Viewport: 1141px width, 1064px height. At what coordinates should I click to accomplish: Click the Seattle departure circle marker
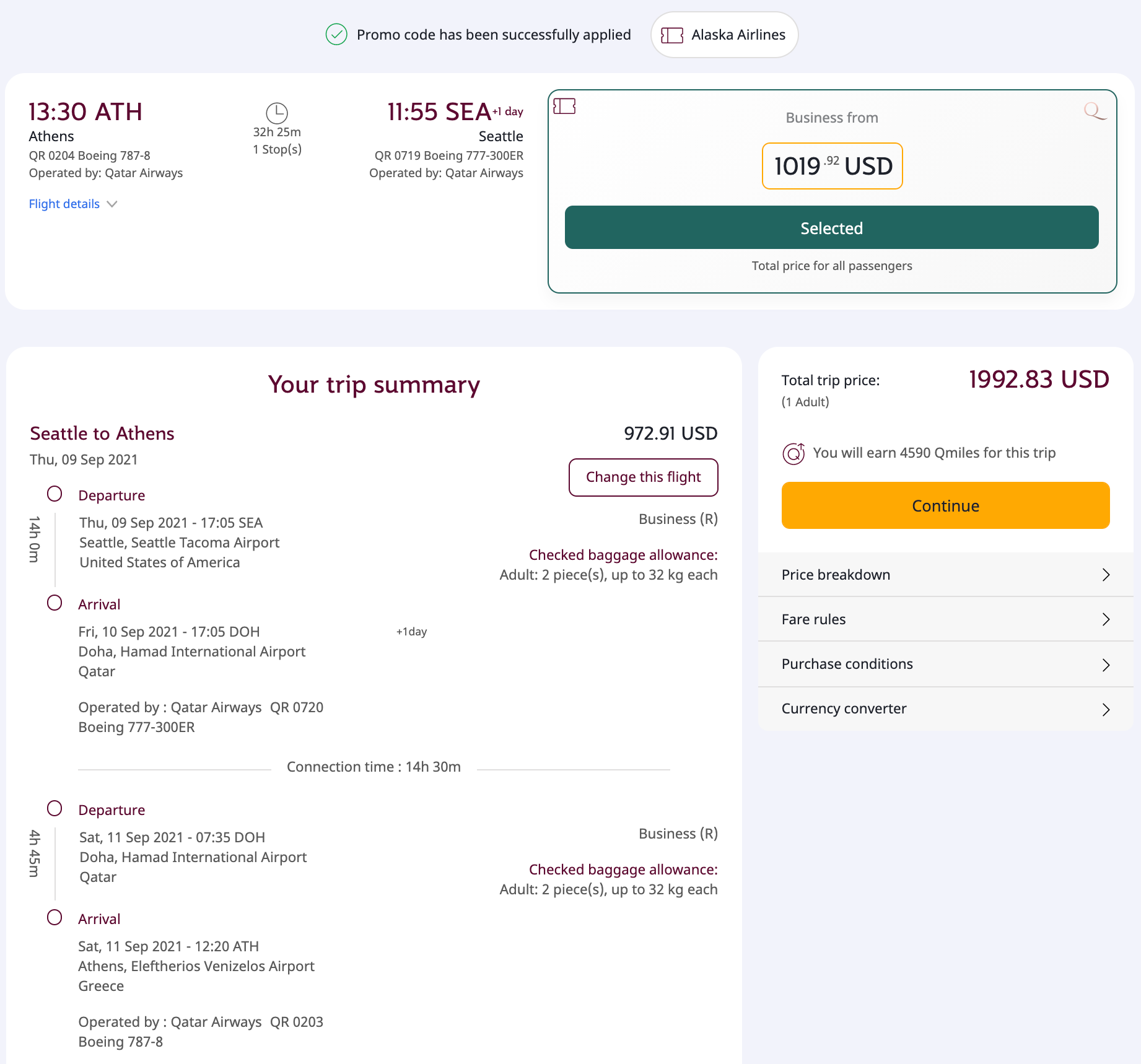[55, 494]
